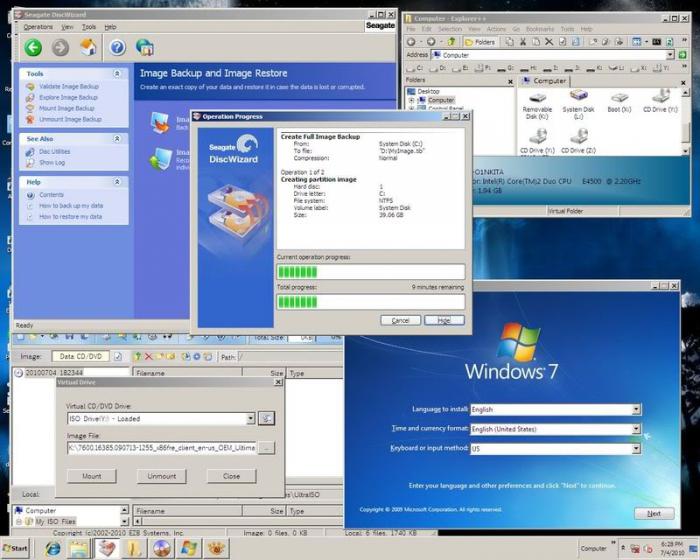This screenshot has width=700, height=560.
Task: Open How to restore my data
Action: pos(71,217)
